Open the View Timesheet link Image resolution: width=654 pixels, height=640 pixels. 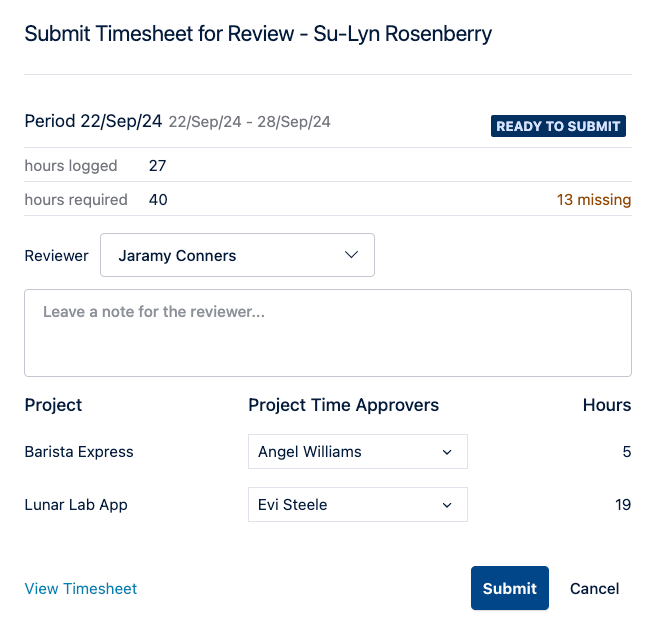[x=81, y=589]
